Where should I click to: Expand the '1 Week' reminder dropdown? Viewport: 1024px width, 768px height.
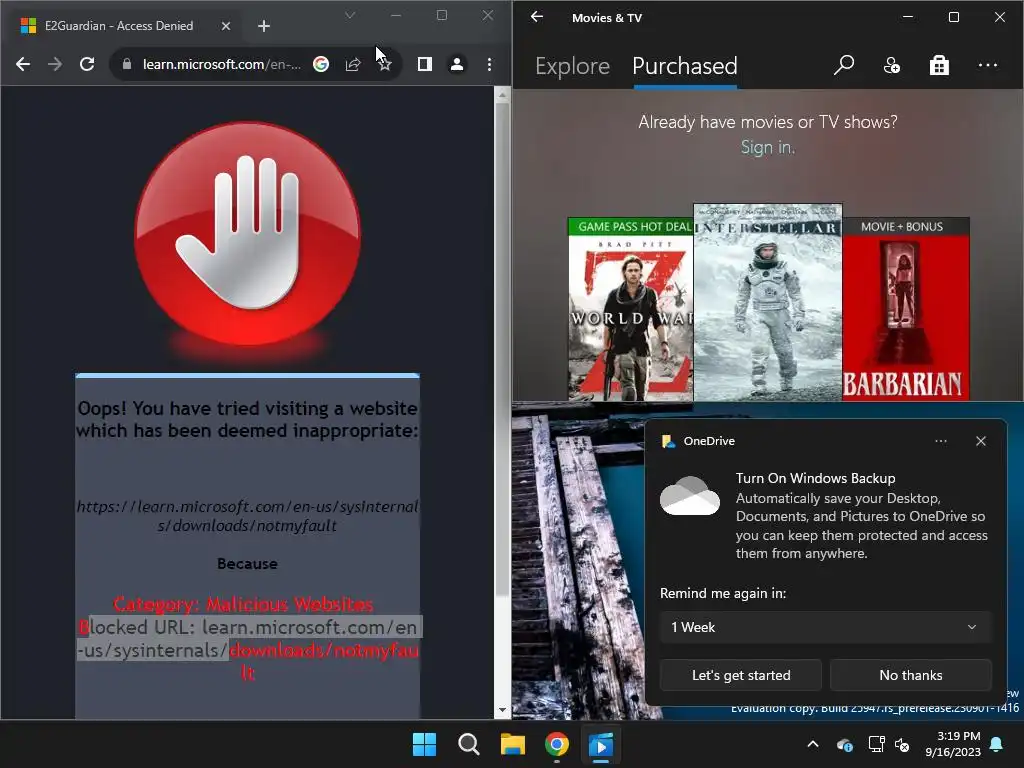pyautogui.click(x=825, y=627)
